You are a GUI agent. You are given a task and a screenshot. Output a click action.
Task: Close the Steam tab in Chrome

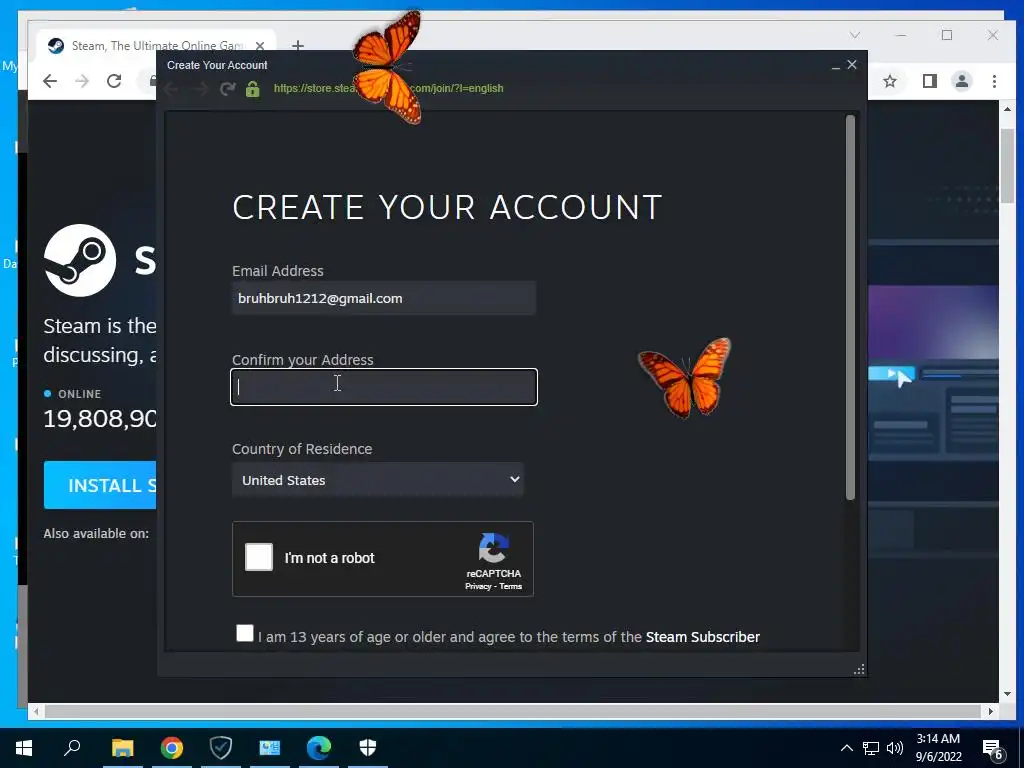point(260,46)
